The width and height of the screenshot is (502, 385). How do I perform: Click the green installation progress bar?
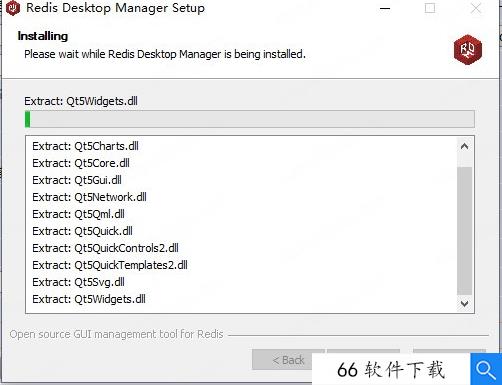250,119
